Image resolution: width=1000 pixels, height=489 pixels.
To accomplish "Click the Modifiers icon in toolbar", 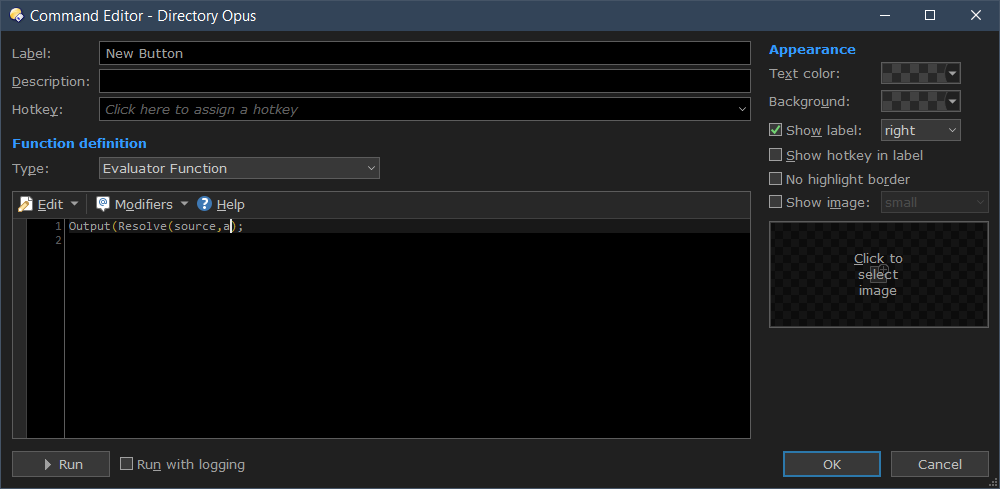I will tap(102, 204).
